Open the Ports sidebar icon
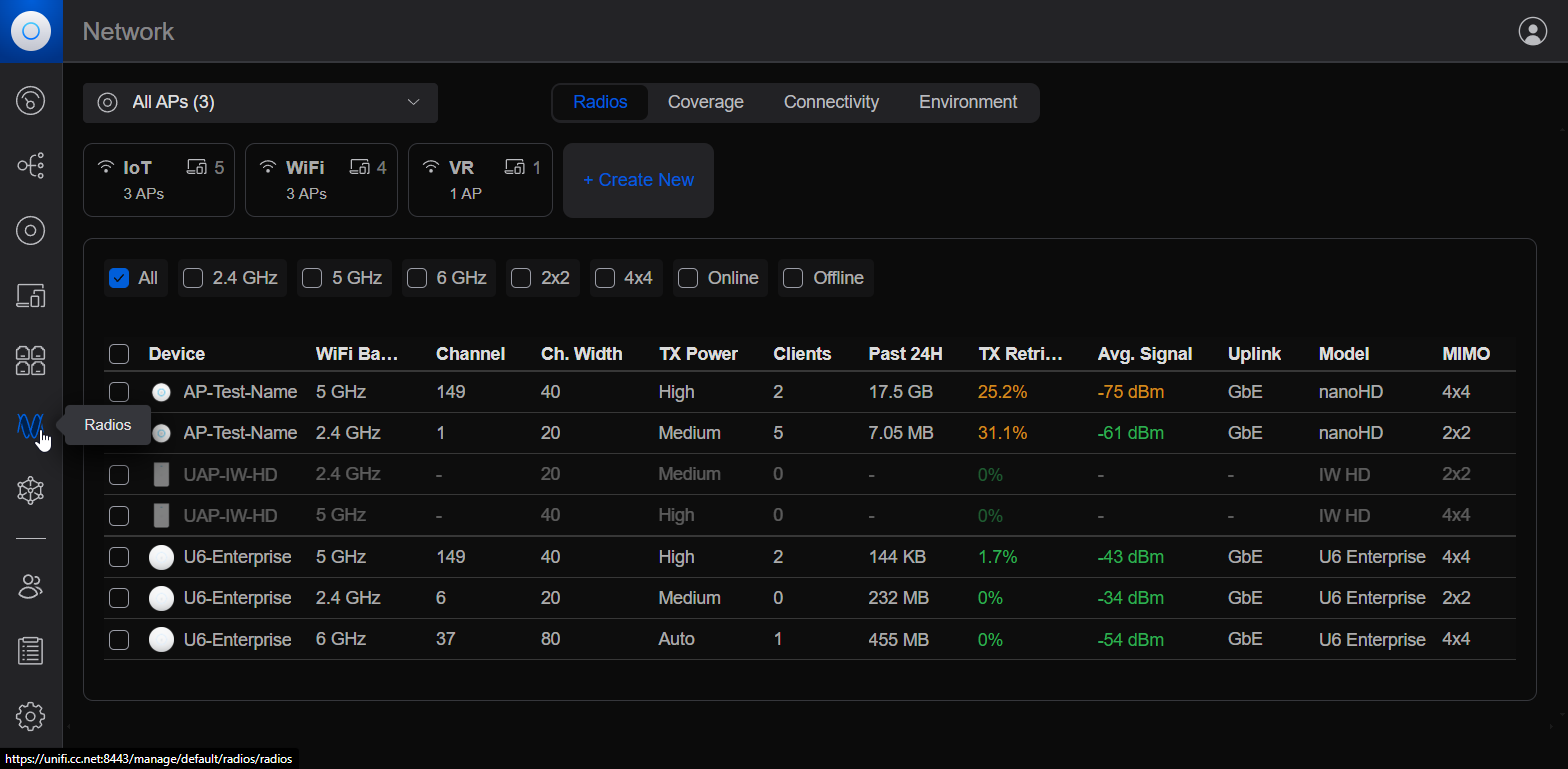The width and height of the screenshot is (1568, 769). [31, 361]
